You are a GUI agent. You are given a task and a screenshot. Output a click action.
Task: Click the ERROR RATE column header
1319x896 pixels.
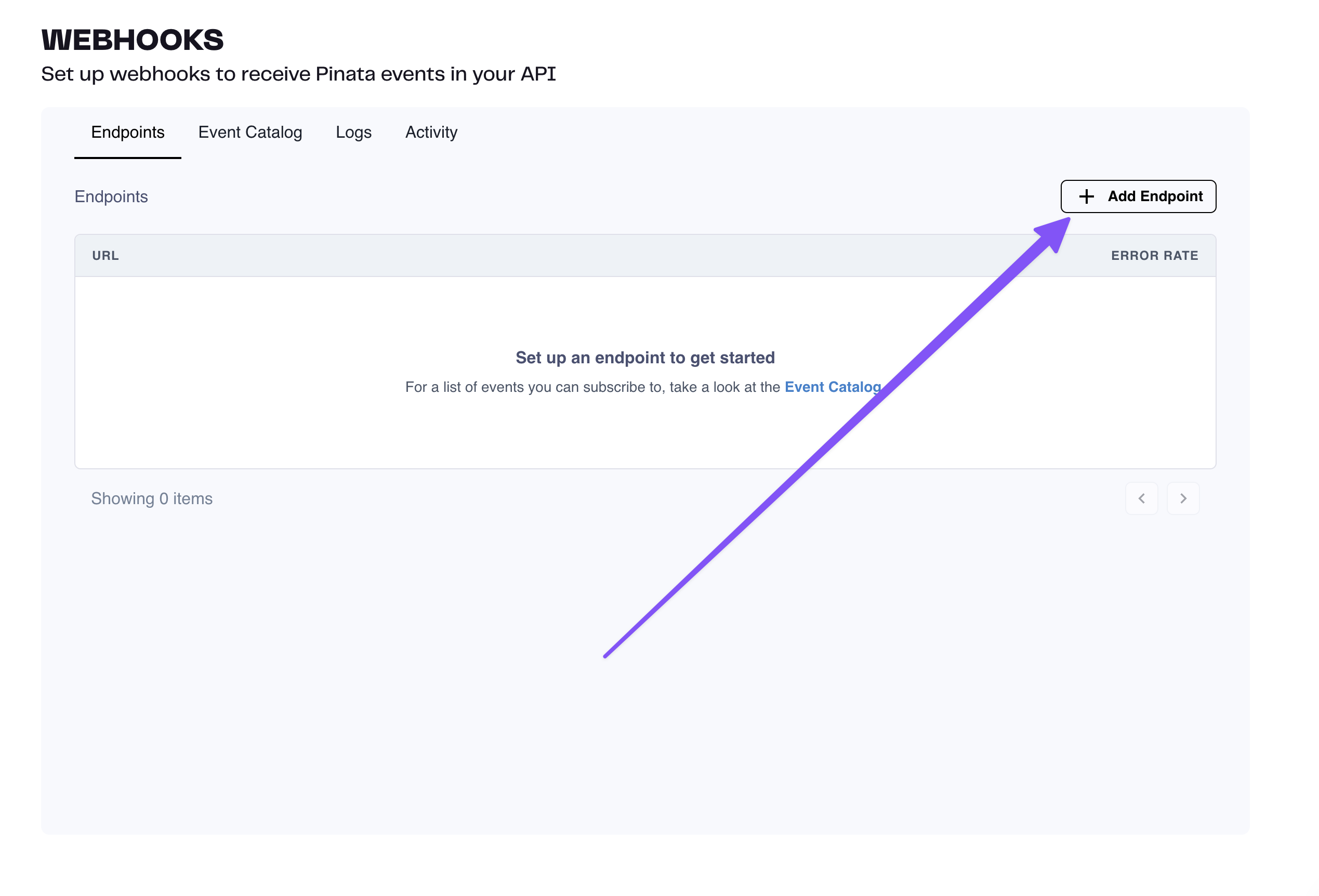click(1154, 255)
